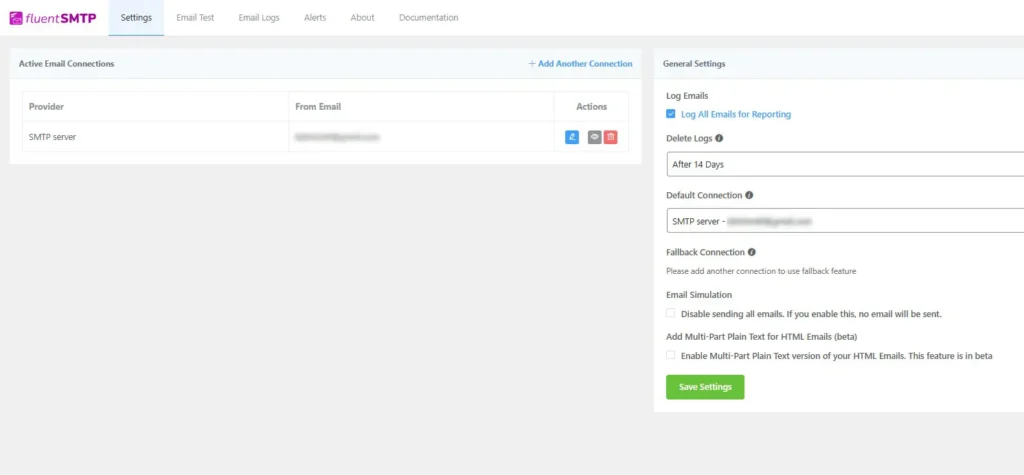
Task: Open the Email Logs tab
Action: coord(259,18)
